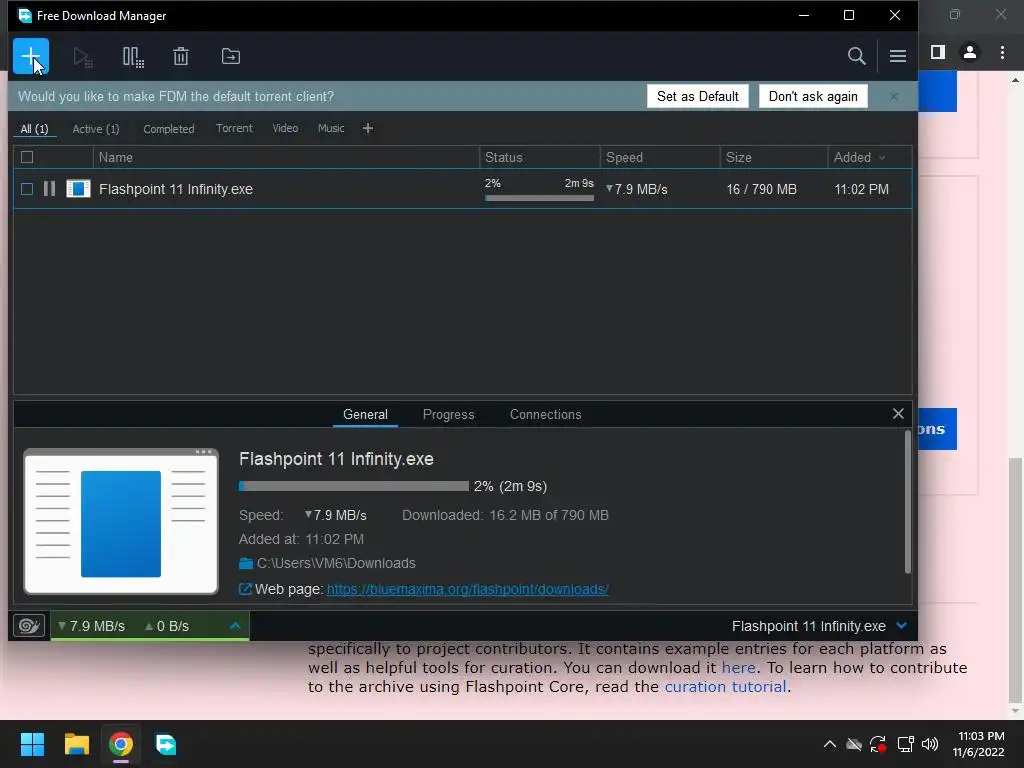1024x768 pixels.
Task: Pause Flashpoint 11 Infinity.exe download in row
Action: pyautogui.click(x=49, y=189)
